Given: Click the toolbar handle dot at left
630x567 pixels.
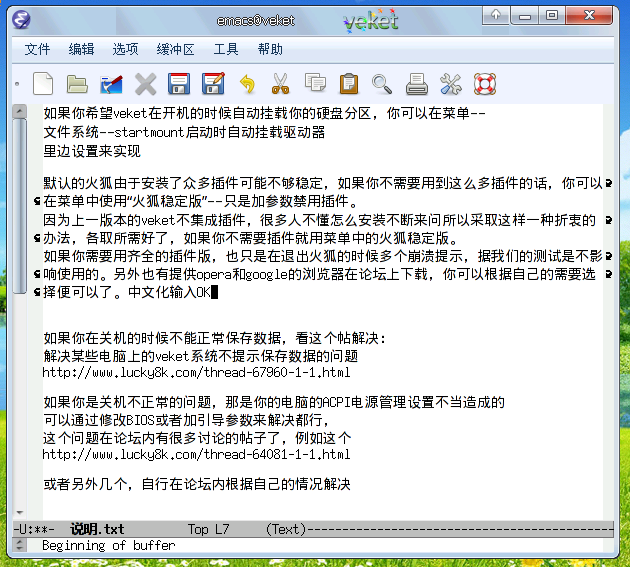Looking at the screenshot, I should coord(17,84).
